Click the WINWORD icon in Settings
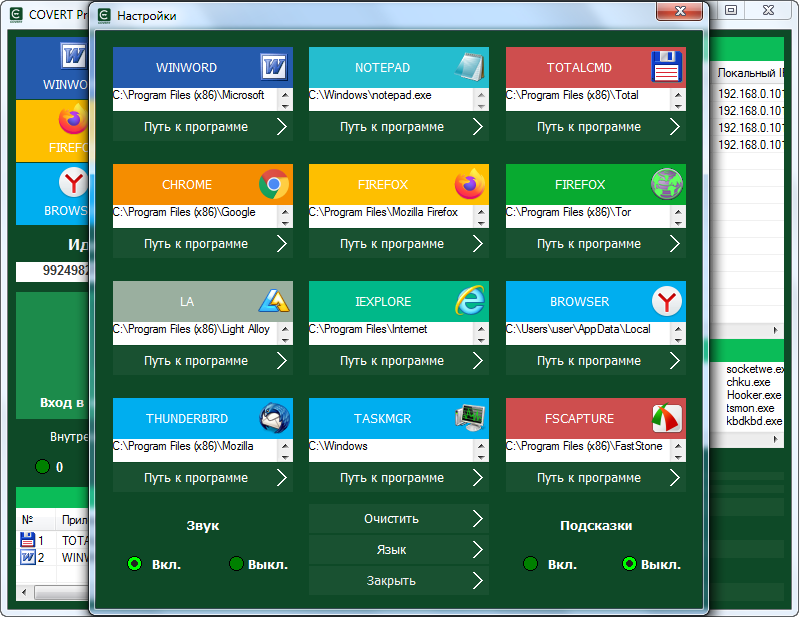 274,67
